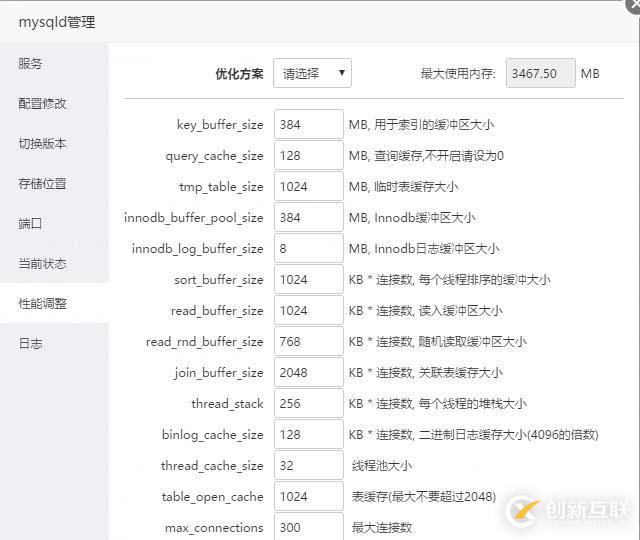Close the mysqld管理 dialog
640x540 pixels.
pos(634,6)
